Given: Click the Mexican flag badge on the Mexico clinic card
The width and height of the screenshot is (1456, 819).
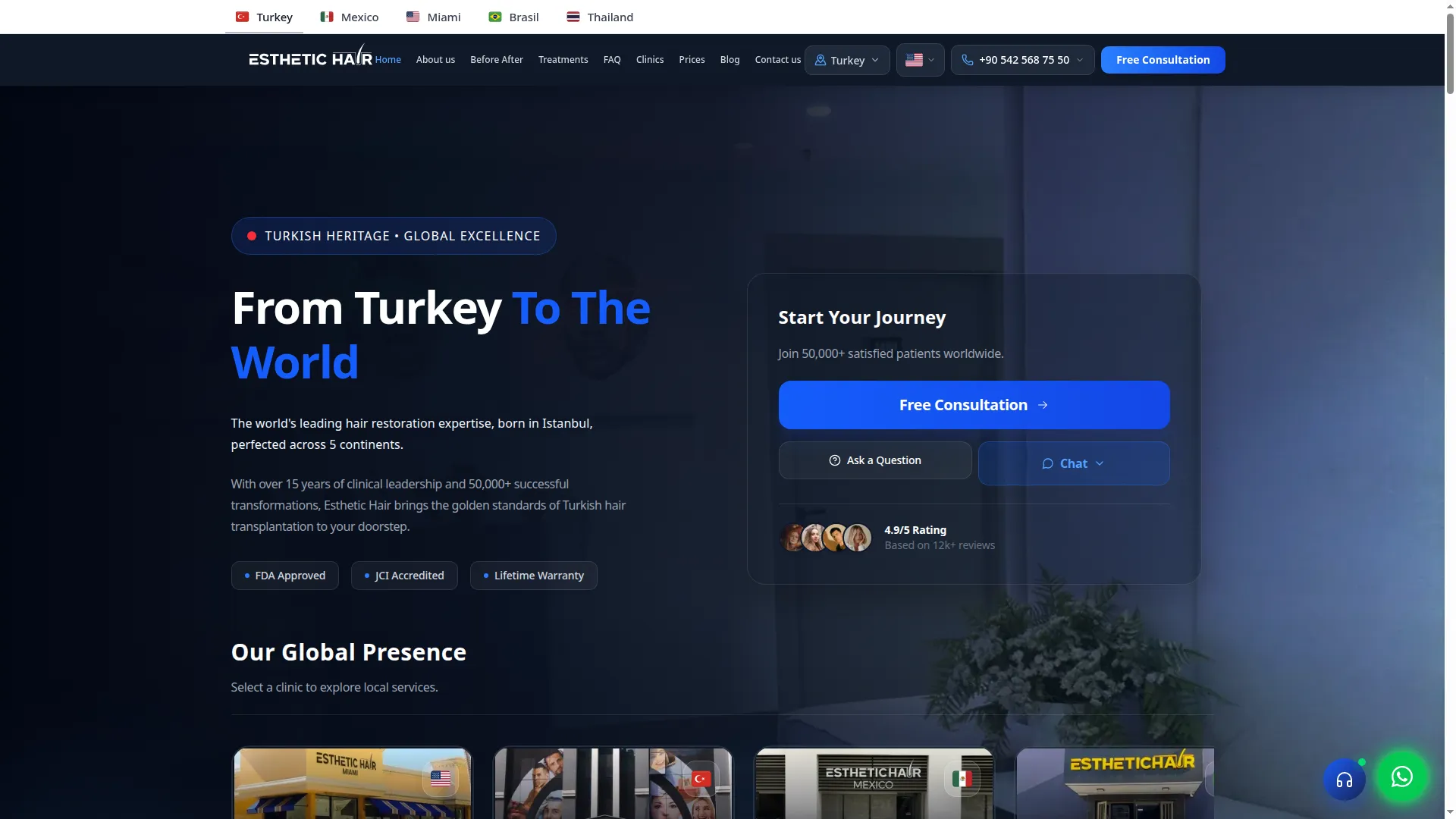Looking at the screenshot, I should point(962,779).
